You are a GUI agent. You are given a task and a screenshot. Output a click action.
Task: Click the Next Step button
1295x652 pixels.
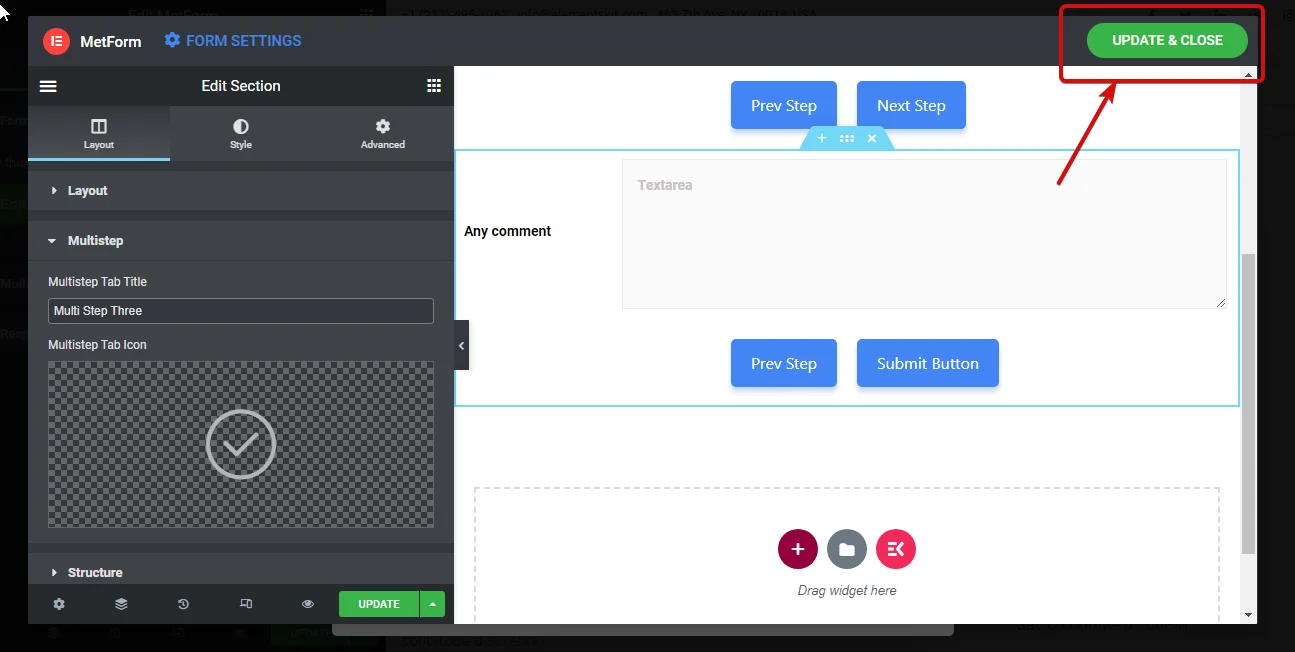click(911, 105)
